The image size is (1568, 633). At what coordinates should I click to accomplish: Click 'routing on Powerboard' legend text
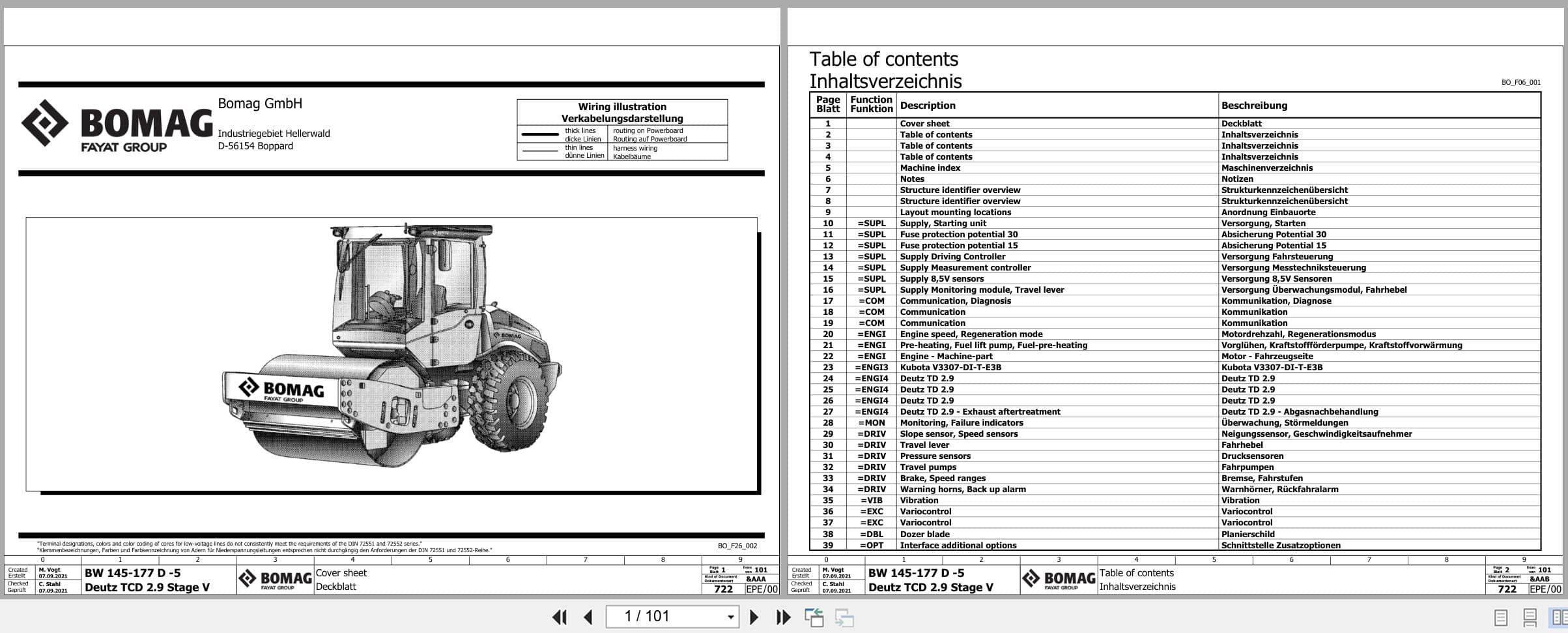point(648,130)
